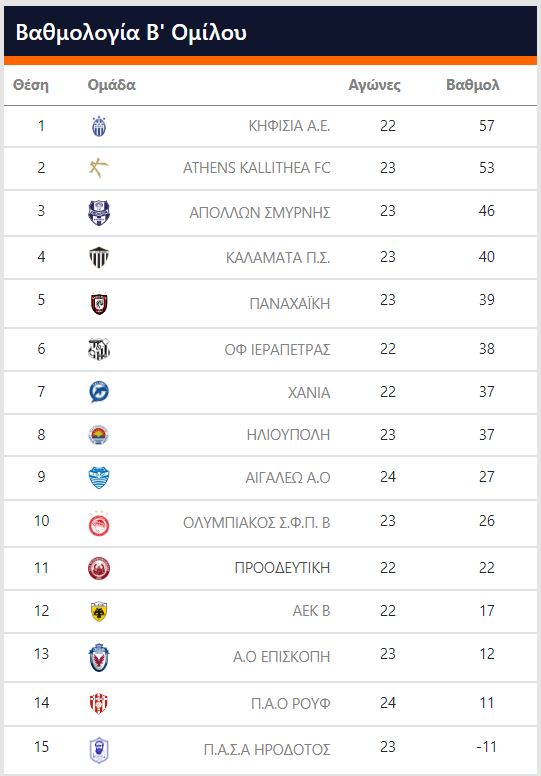This screenshot has width=541, height=776.
Task: Sort by the Βαθμολ column header
Action: click(473, 85)
